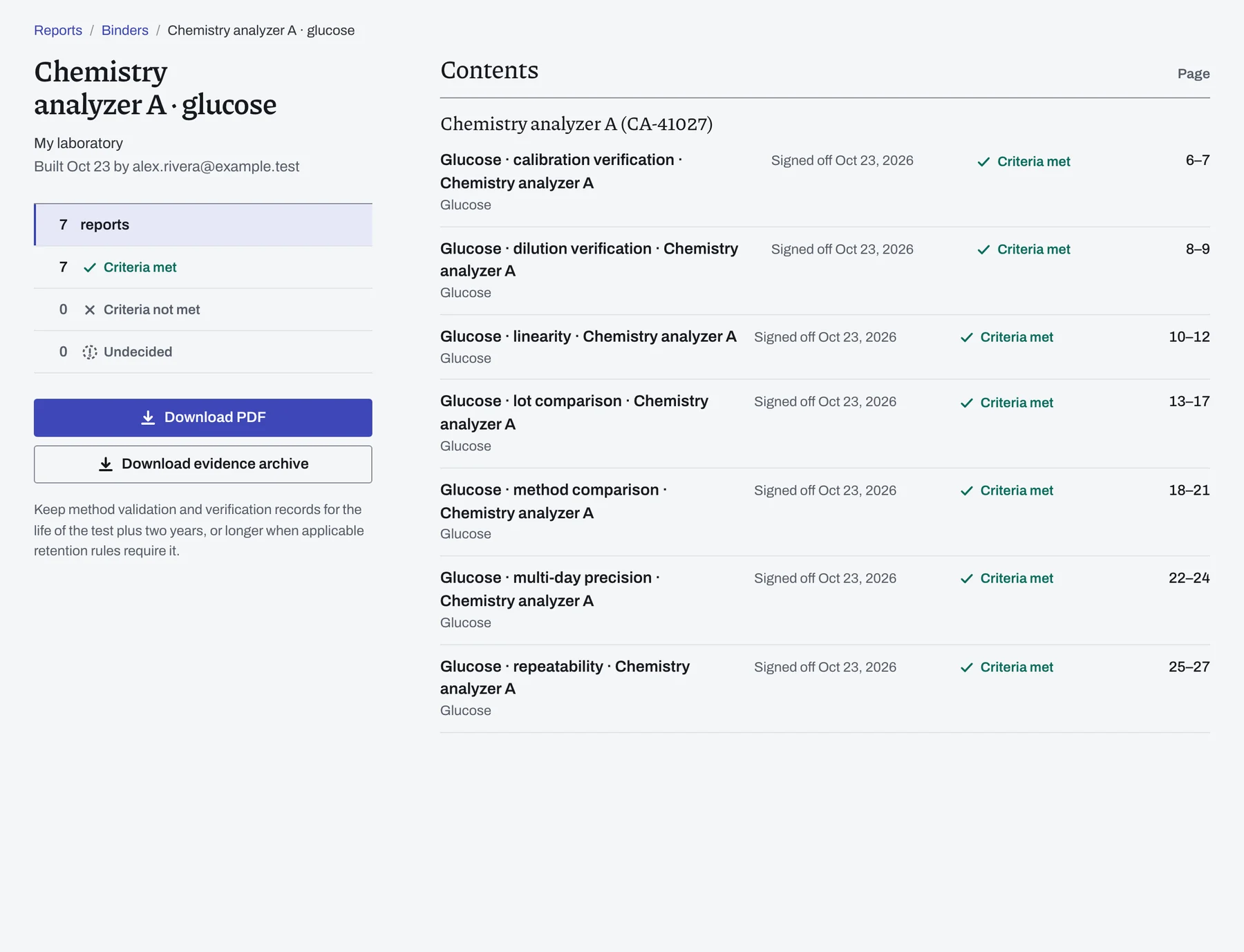1244x952 pixels.
Task: Filter by 7 Criteria met
Action: [x=203, y=267]
